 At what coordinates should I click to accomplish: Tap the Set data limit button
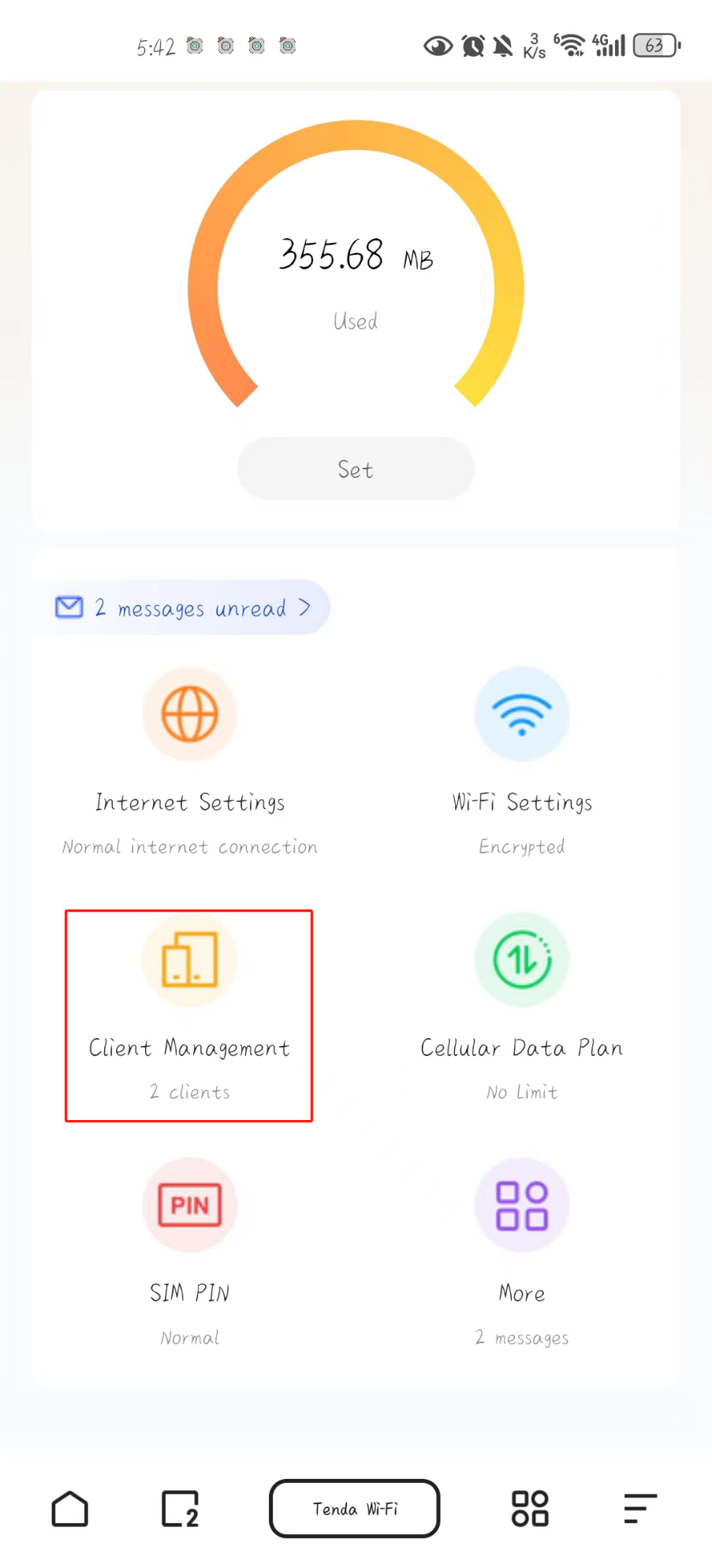356,469
